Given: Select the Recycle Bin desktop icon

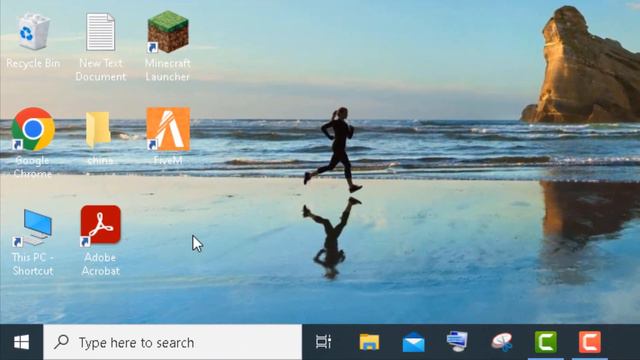Looking at the screenshot, I should [33, 32].
